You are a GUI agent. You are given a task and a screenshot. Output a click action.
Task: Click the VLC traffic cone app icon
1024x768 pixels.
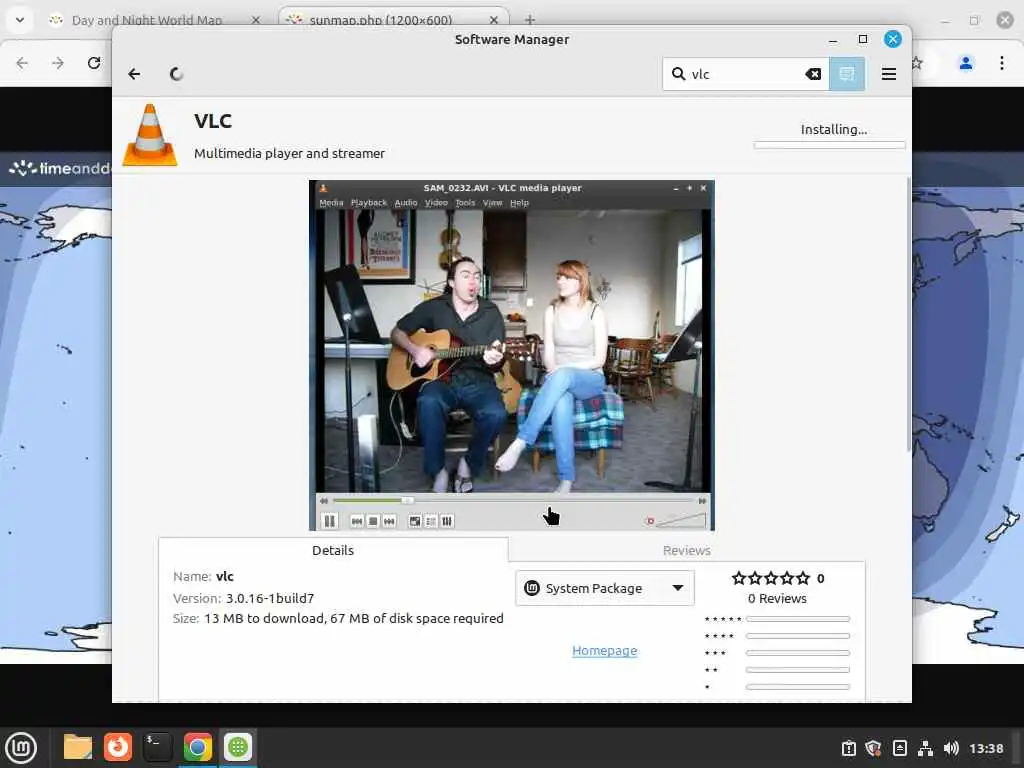[x=150, y=135]
